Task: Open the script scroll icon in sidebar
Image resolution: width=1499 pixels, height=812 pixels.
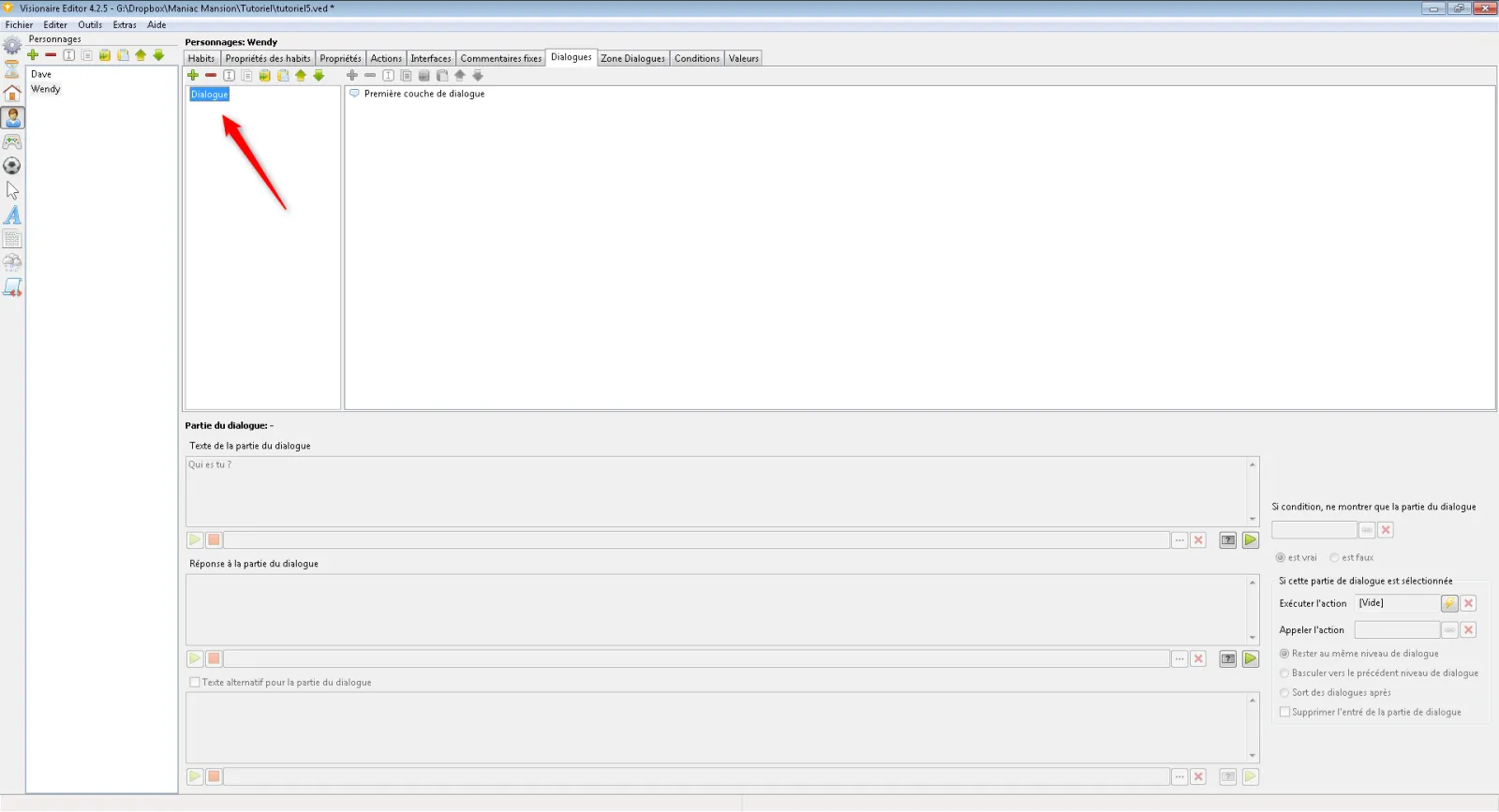Action: click(x=12, y=288)
